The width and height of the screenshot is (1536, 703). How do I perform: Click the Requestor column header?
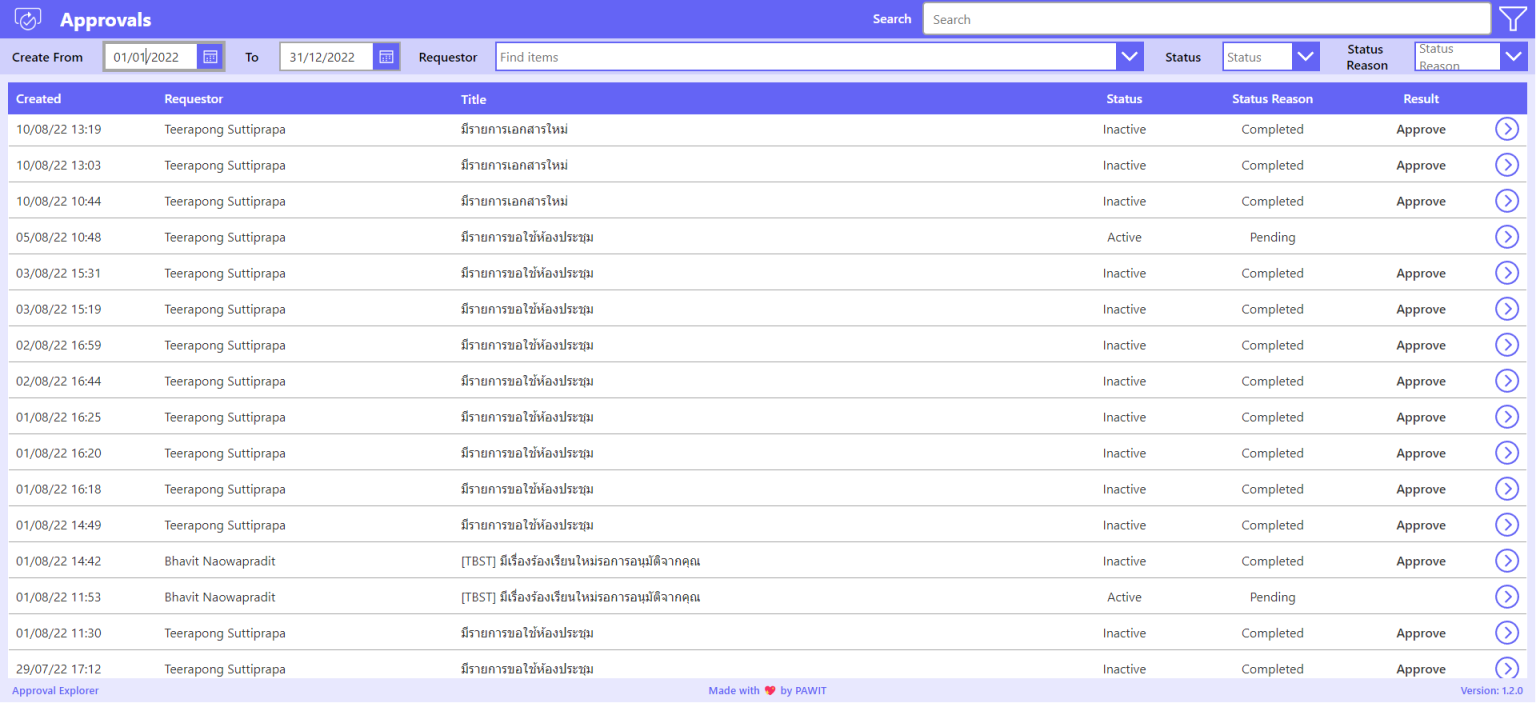(194, 99)
